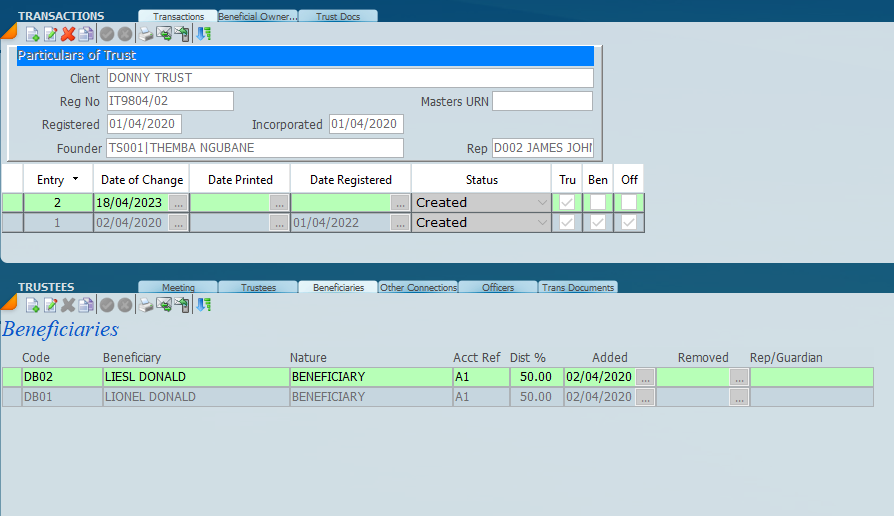Toggle the Ben checkbox for entry 2
The width and height of the screenshot is (894, 516).
pyautogui.click(x=598, y=202)
